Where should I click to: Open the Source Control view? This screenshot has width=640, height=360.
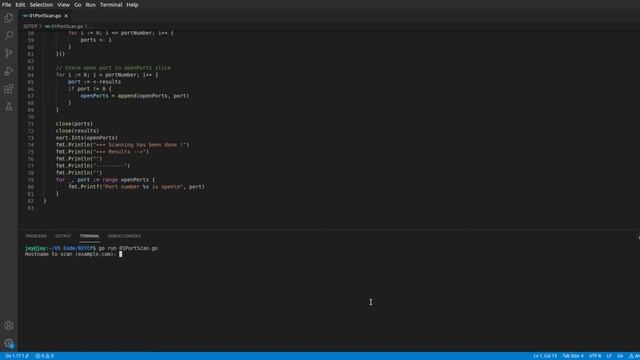[9, 53]
